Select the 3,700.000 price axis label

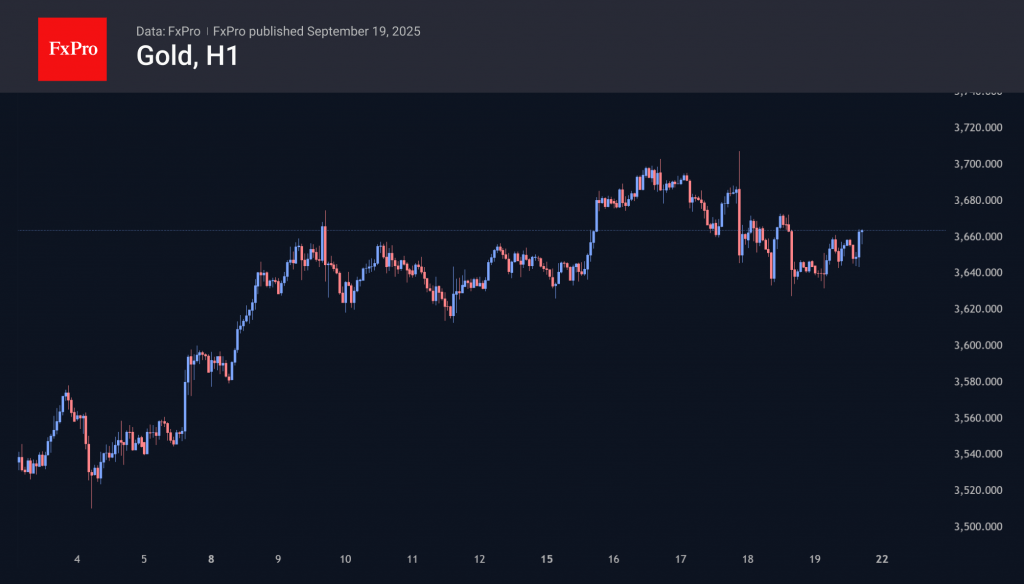click(x=979, y=164)
